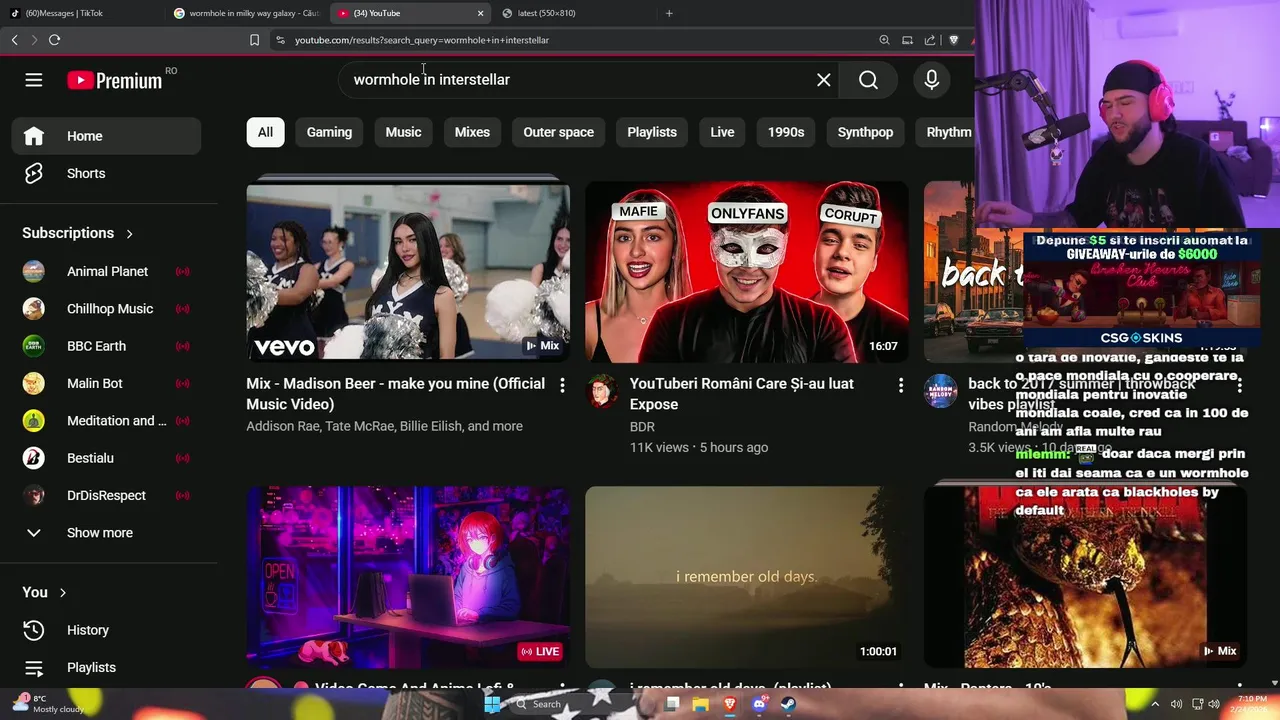Select the Live filter chip

point(722,132)
